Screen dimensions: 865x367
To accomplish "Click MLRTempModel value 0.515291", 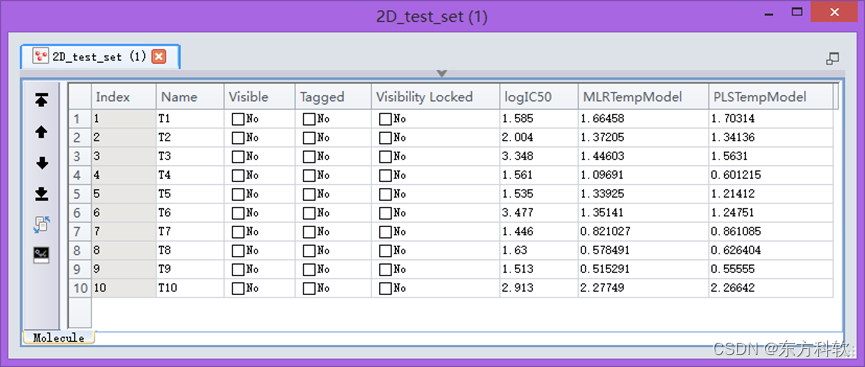I will 643,269.
